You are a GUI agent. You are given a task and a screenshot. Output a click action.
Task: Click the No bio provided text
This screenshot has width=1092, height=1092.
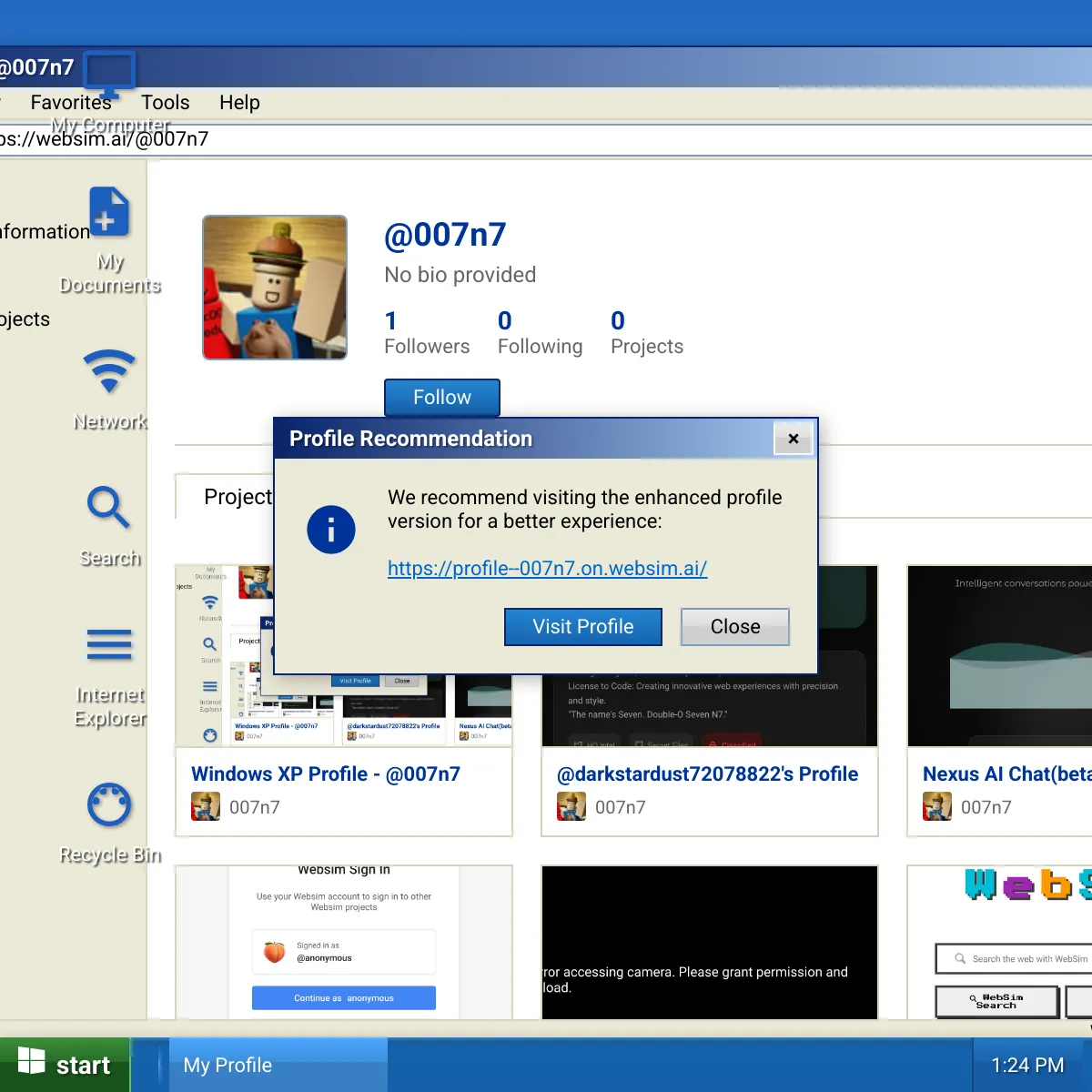460,275
